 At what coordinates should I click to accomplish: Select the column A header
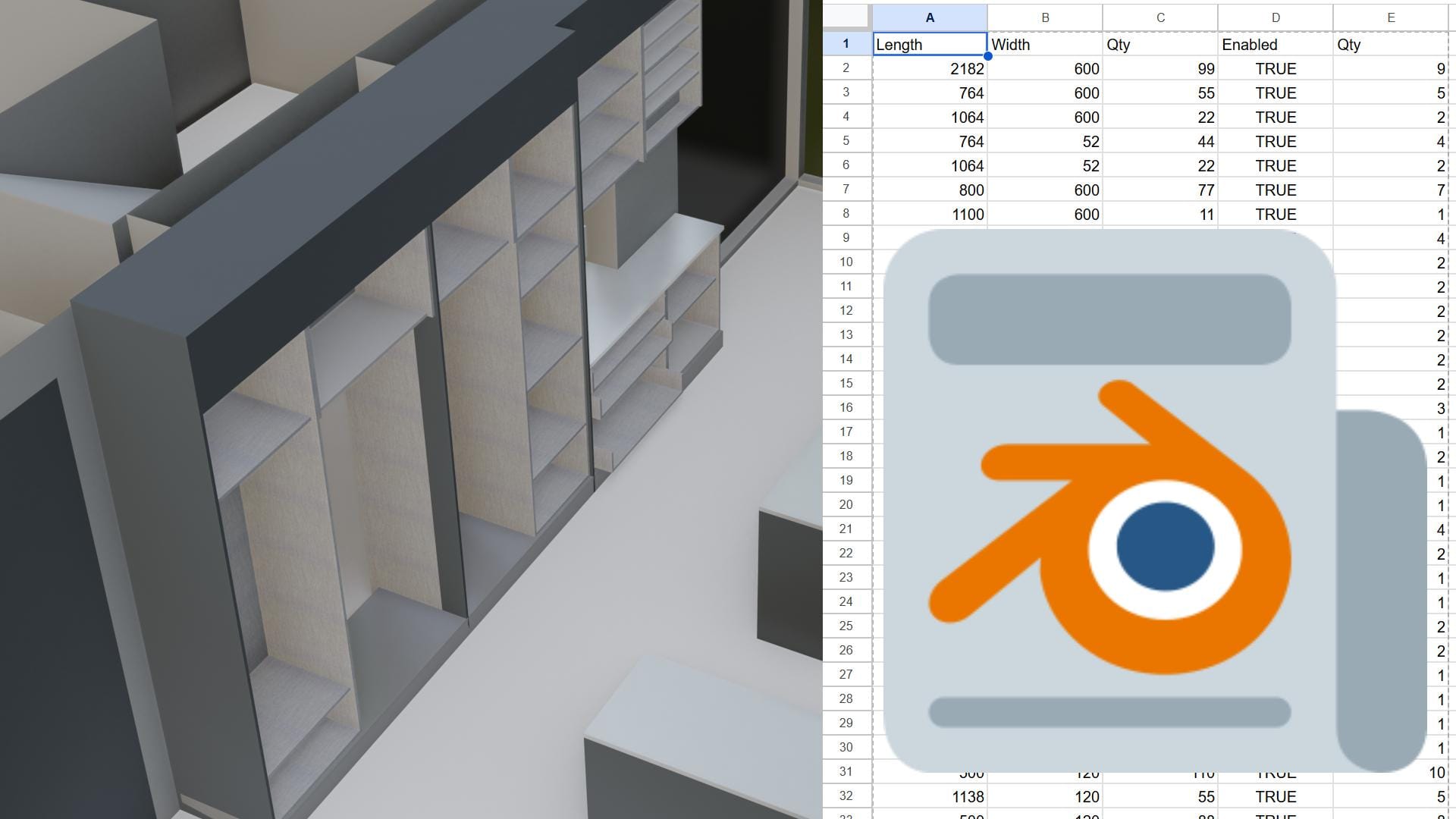click(x=929, y=17)
